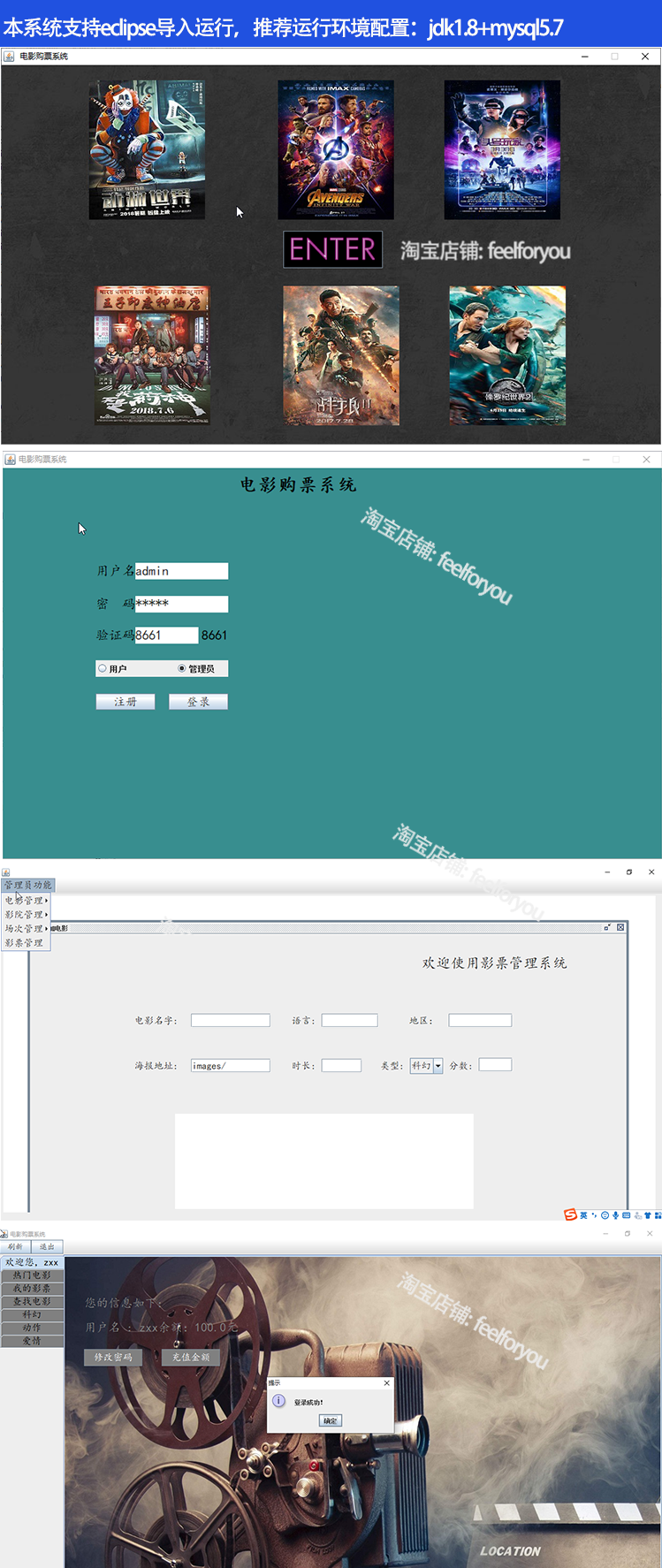
Task: Click the Sogou input method S icon
Action: (570, 1215)
